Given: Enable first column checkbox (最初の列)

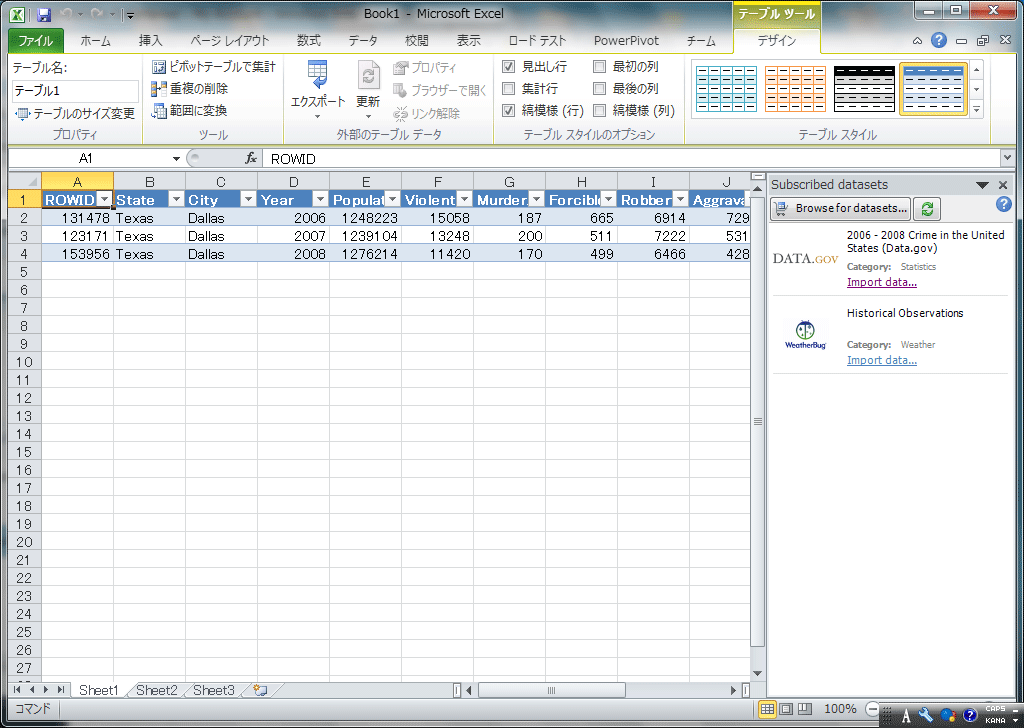Looking at the screenshot, I should click(x=599, y=66).
